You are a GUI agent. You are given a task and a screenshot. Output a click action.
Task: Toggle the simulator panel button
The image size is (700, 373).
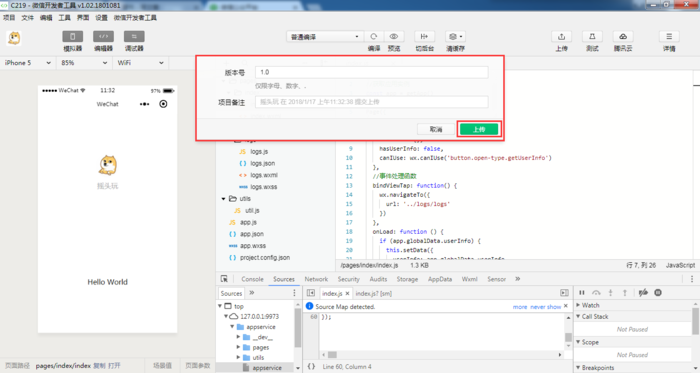click(x=72, y=37)
